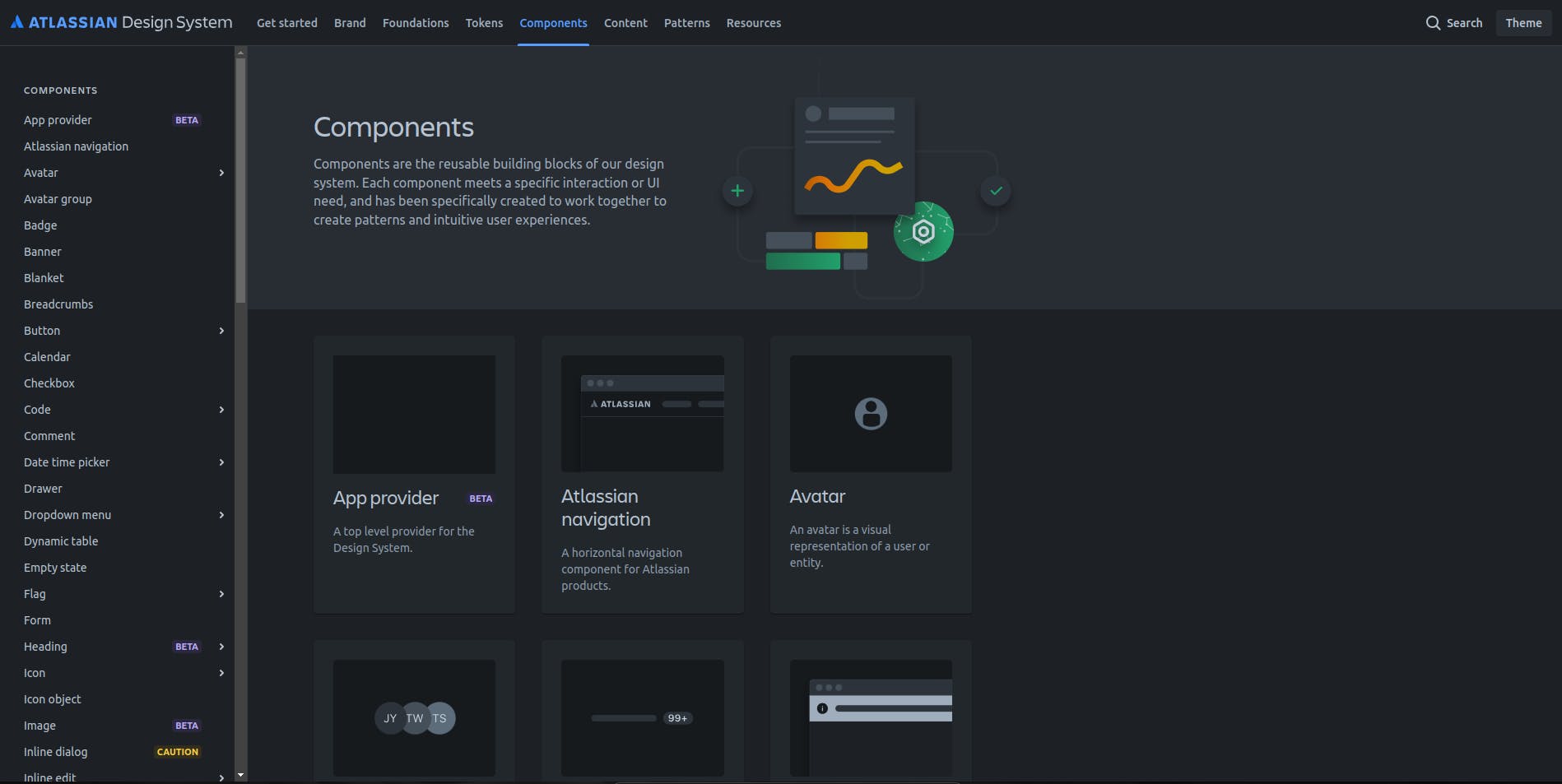Open the Blanket sidebar link
The image size is (1562, 784).
click(x=44, y=278)
